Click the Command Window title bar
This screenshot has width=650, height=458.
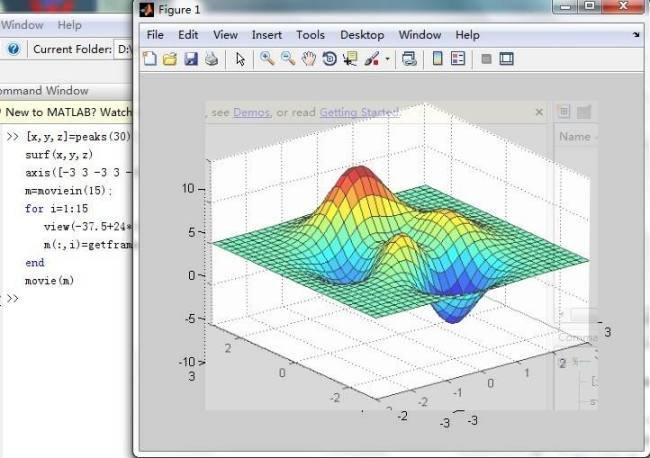(x=66, y=90)
